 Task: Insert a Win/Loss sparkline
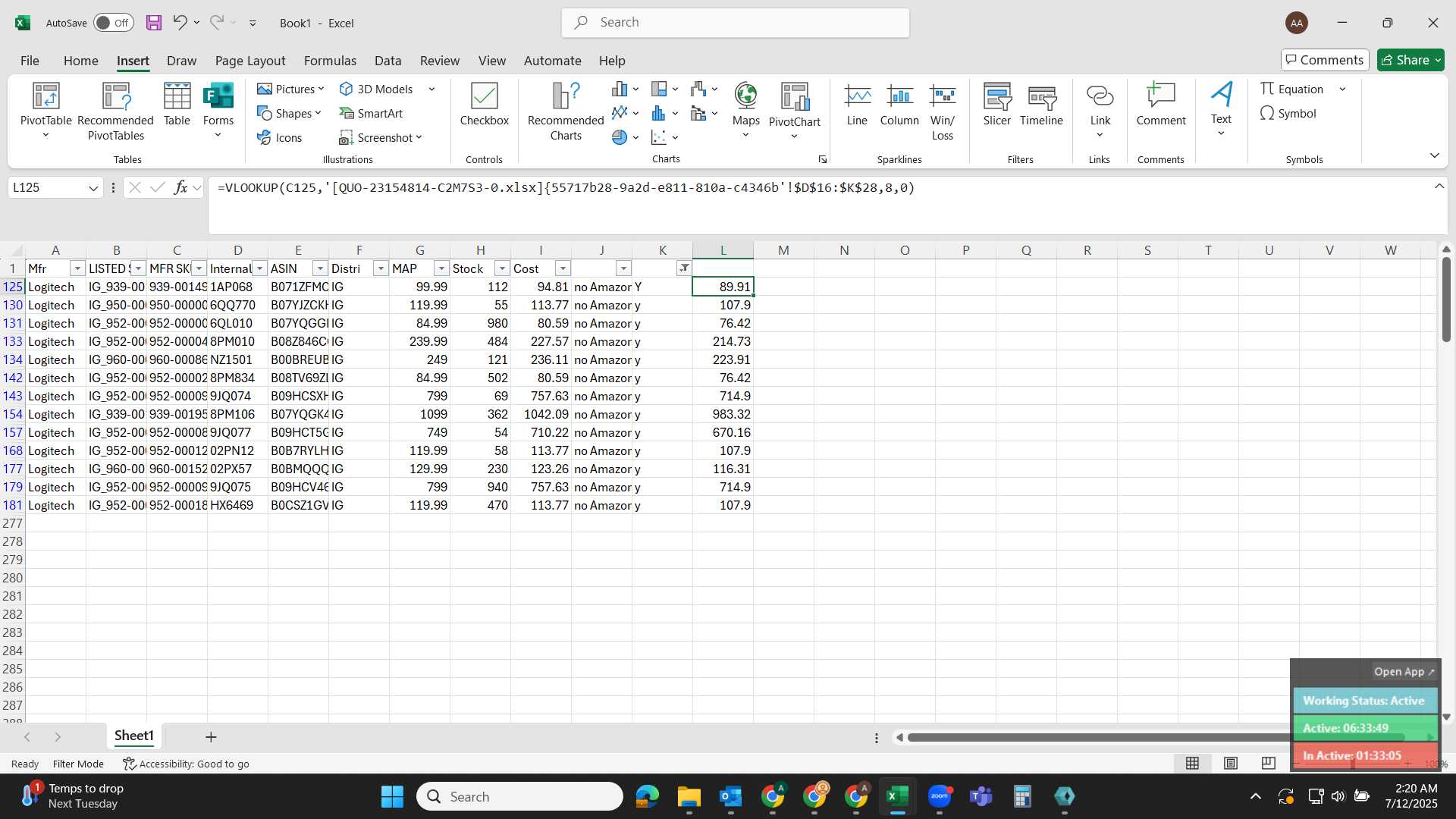(942, 111)
